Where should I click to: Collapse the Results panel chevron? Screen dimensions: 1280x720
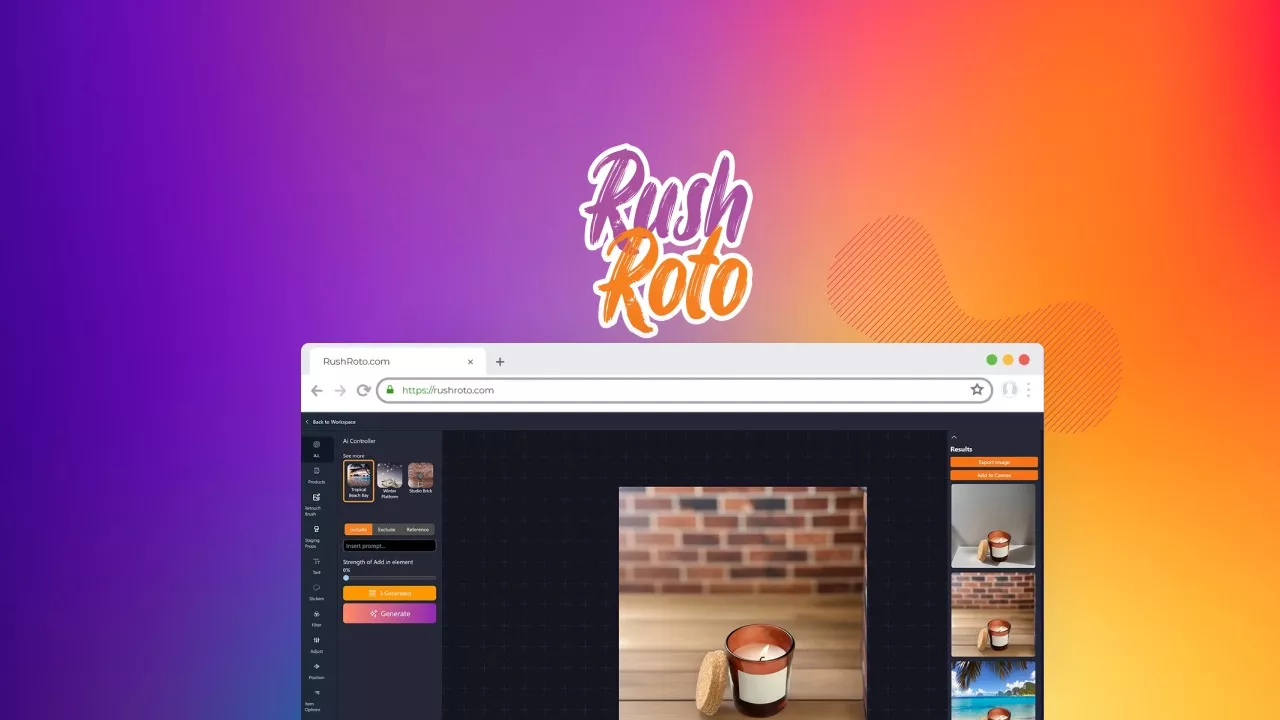coord(954,437)
